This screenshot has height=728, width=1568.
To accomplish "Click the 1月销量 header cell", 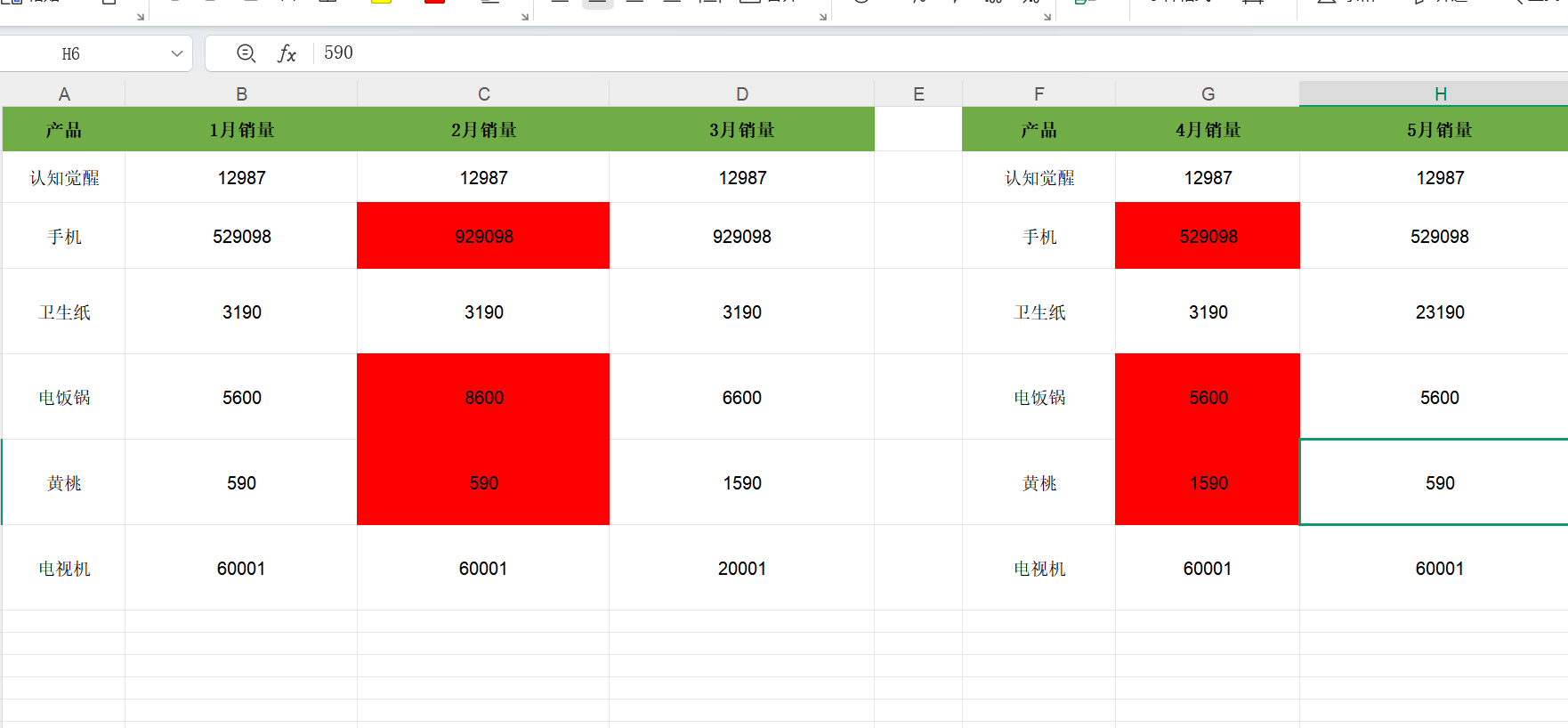I will pos(241,129).
